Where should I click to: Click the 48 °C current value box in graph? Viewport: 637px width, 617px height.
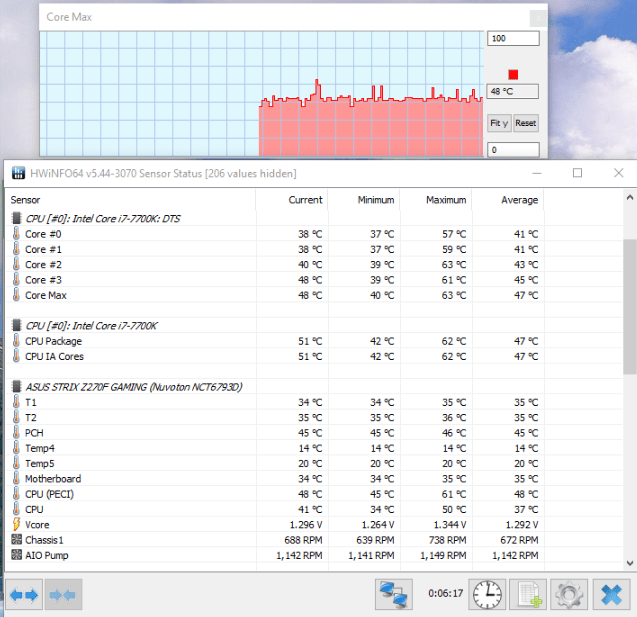click(513, 91)
